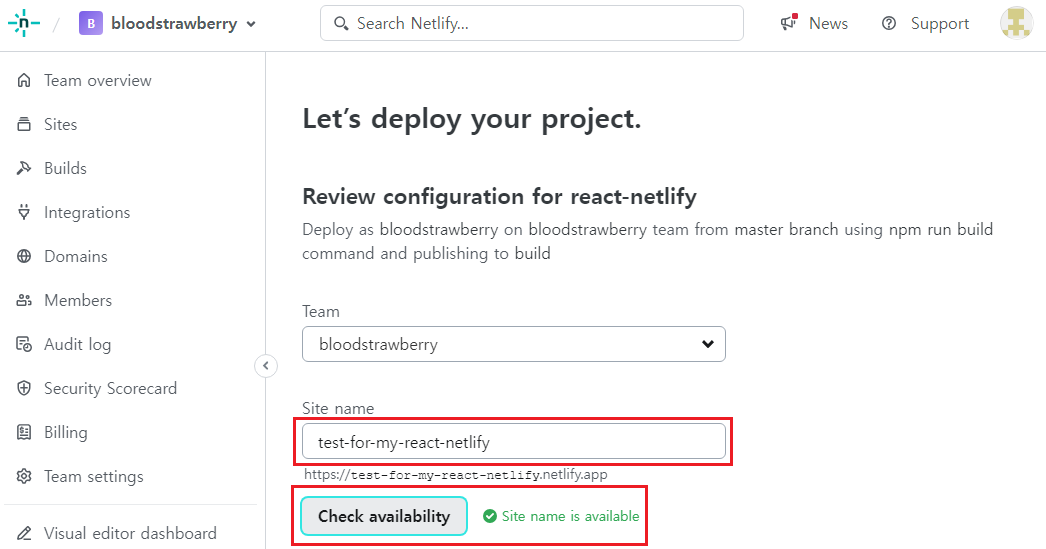Open the Builds page

click(65, 168)
